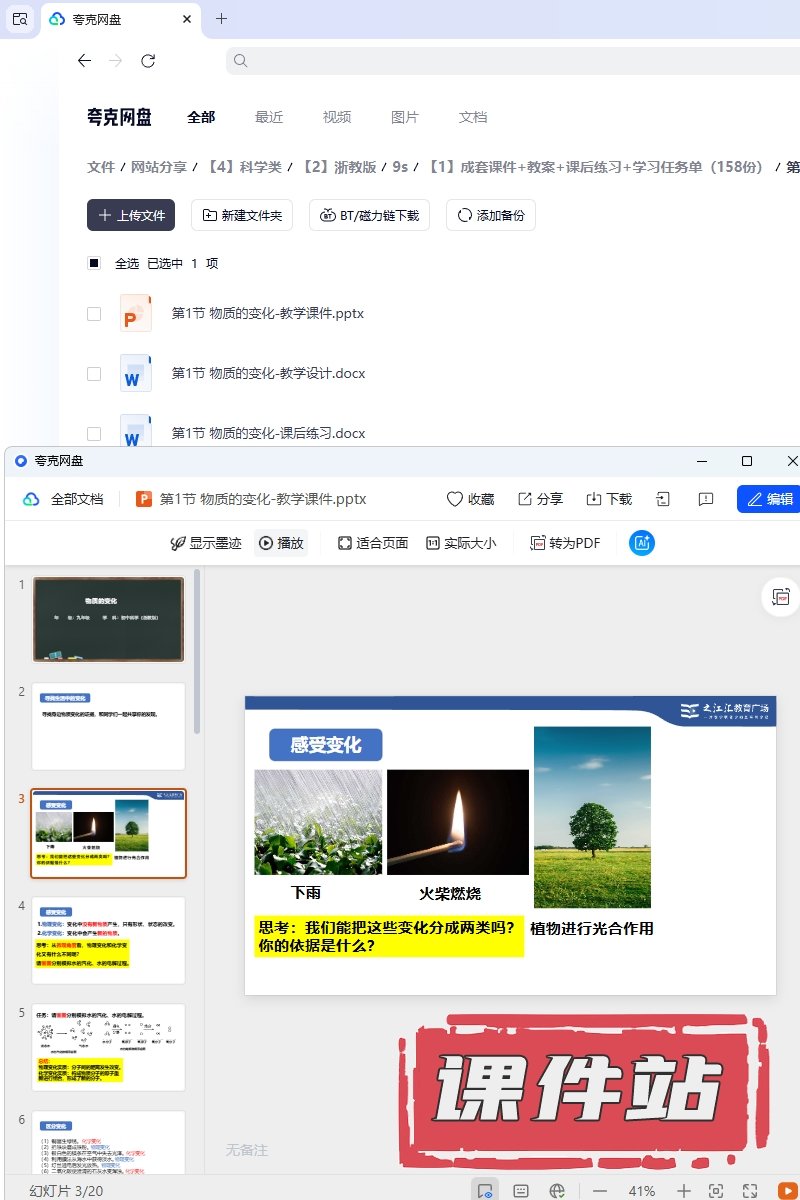This screenshot has height=1200, width=800.
Task: Click the 转为PDF convert icon
Action: tap(538, 543)
